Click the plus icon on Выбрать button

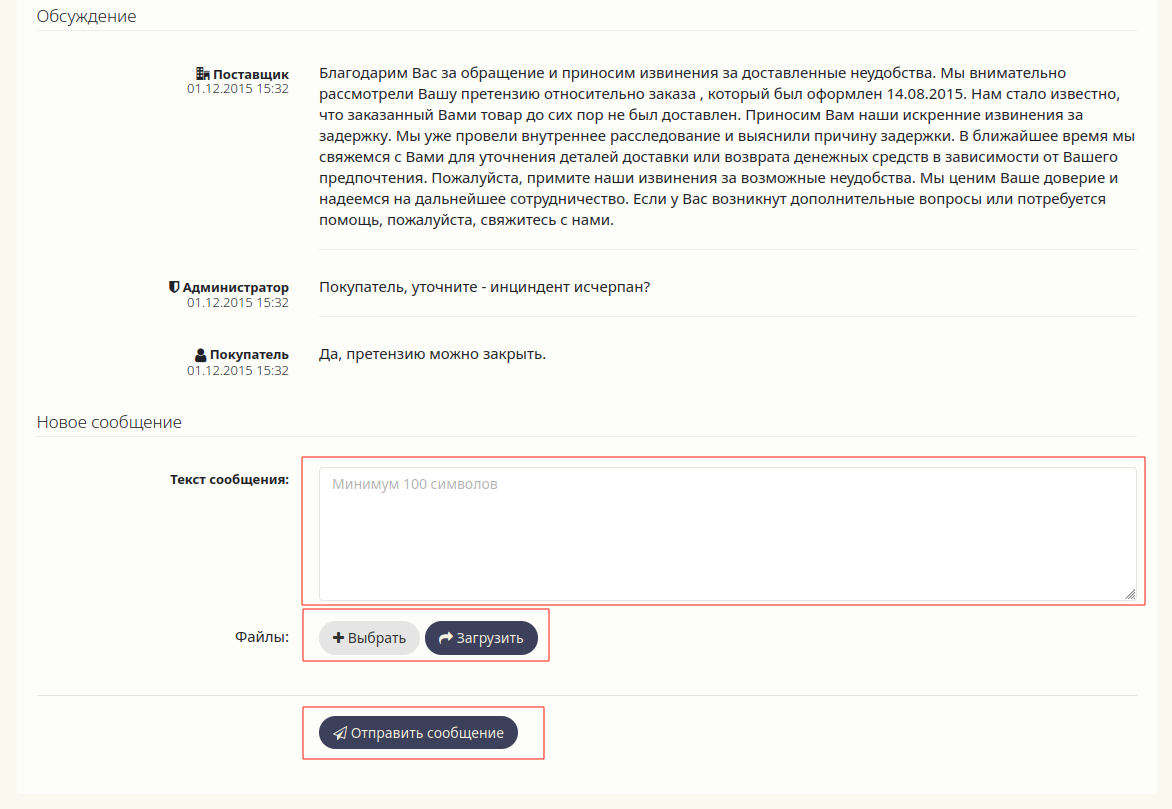tap(339, 638)
